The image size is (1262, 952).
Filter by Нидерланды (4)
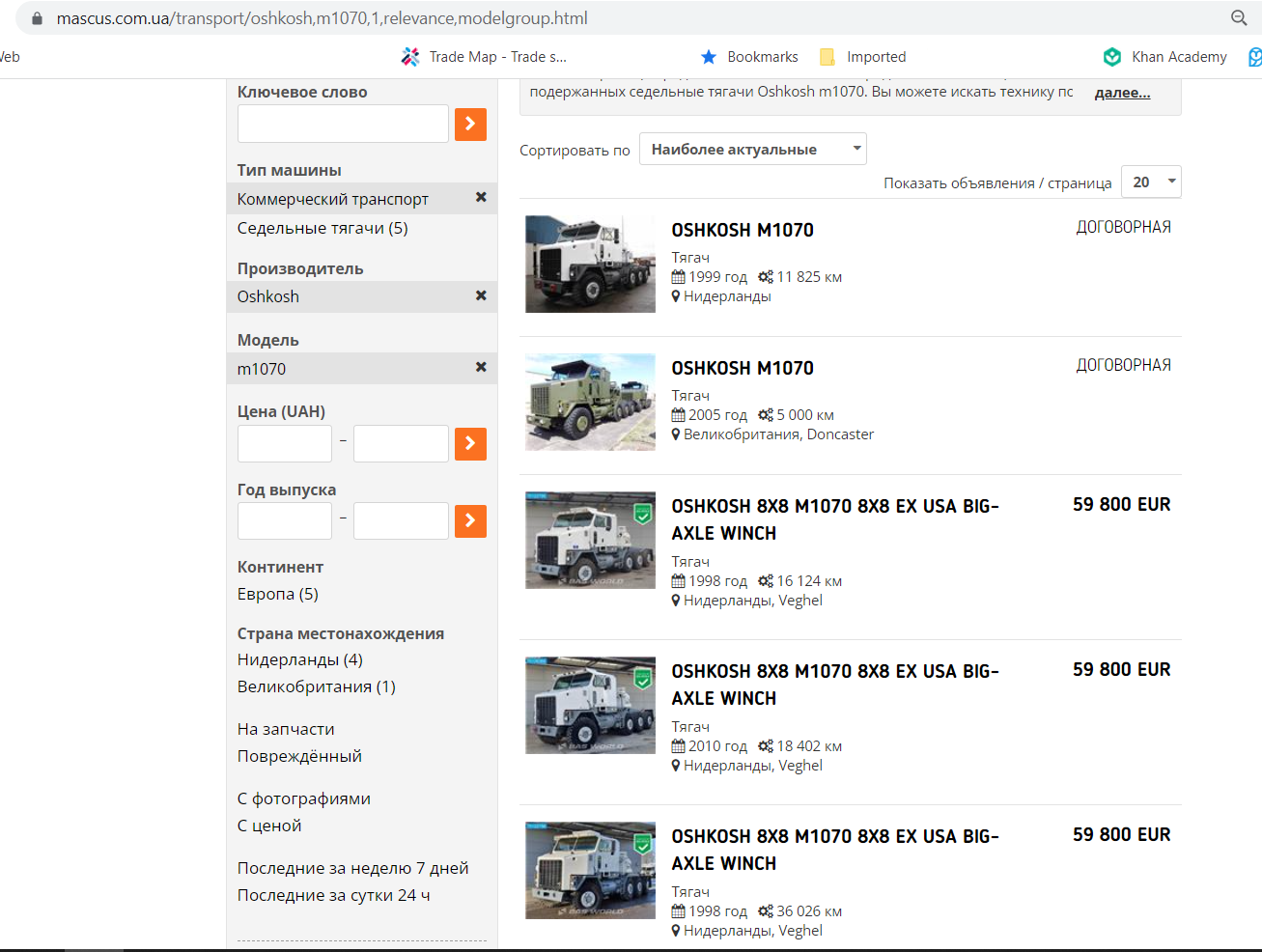(x=300, y=659)
